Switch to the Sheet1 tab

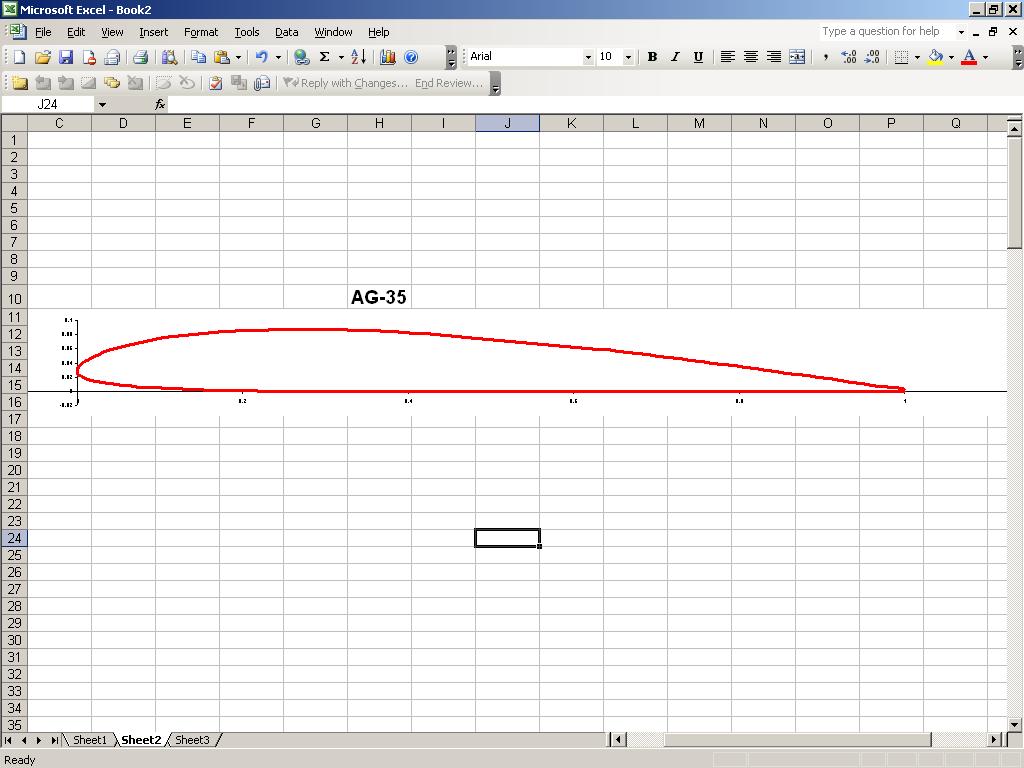(89, 740)
